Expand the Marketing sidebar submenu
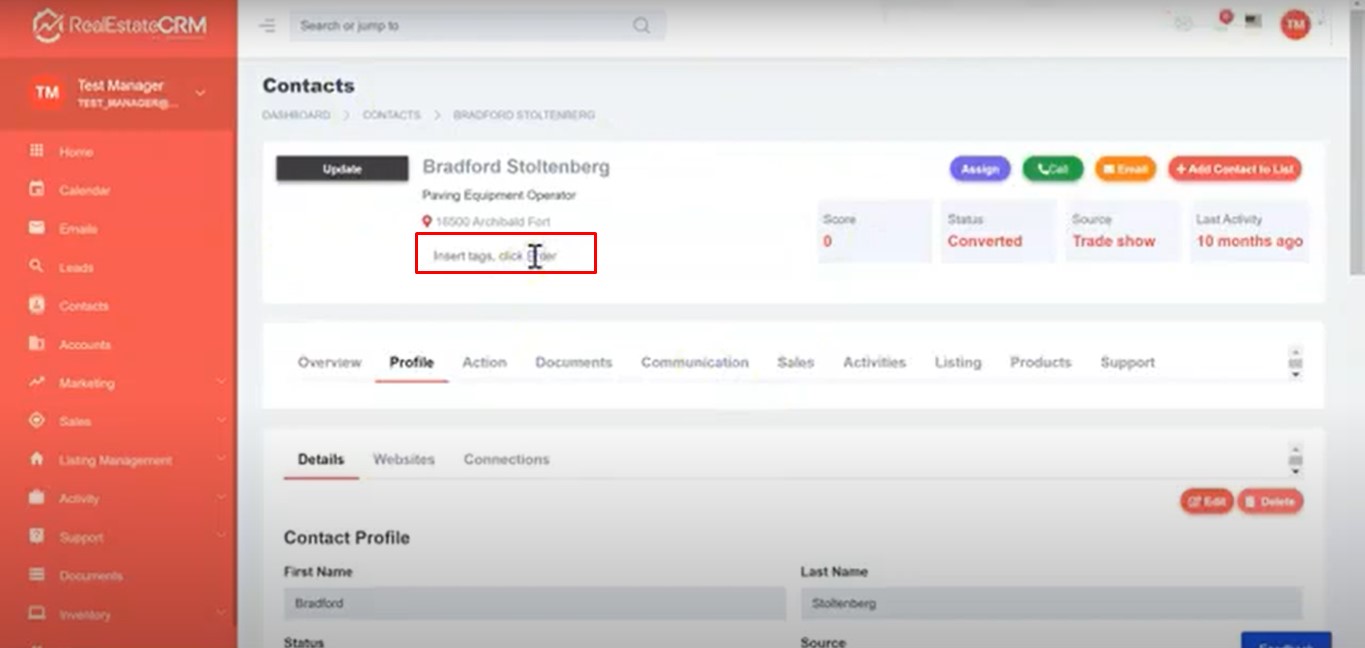Viewport: 1365px width, 648px height. coord(221,383)
